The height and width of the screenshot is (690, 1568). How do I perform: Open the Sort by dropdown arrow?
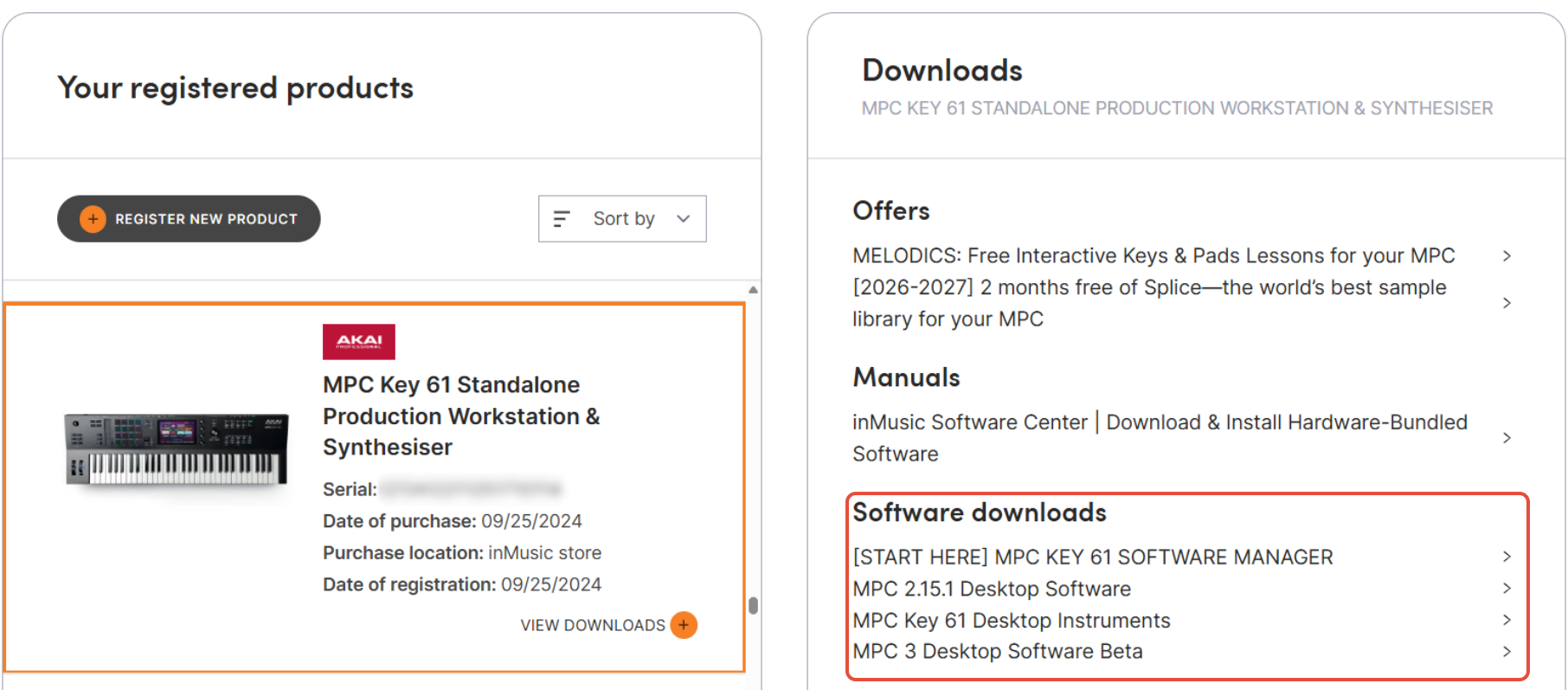click(684, 219)
